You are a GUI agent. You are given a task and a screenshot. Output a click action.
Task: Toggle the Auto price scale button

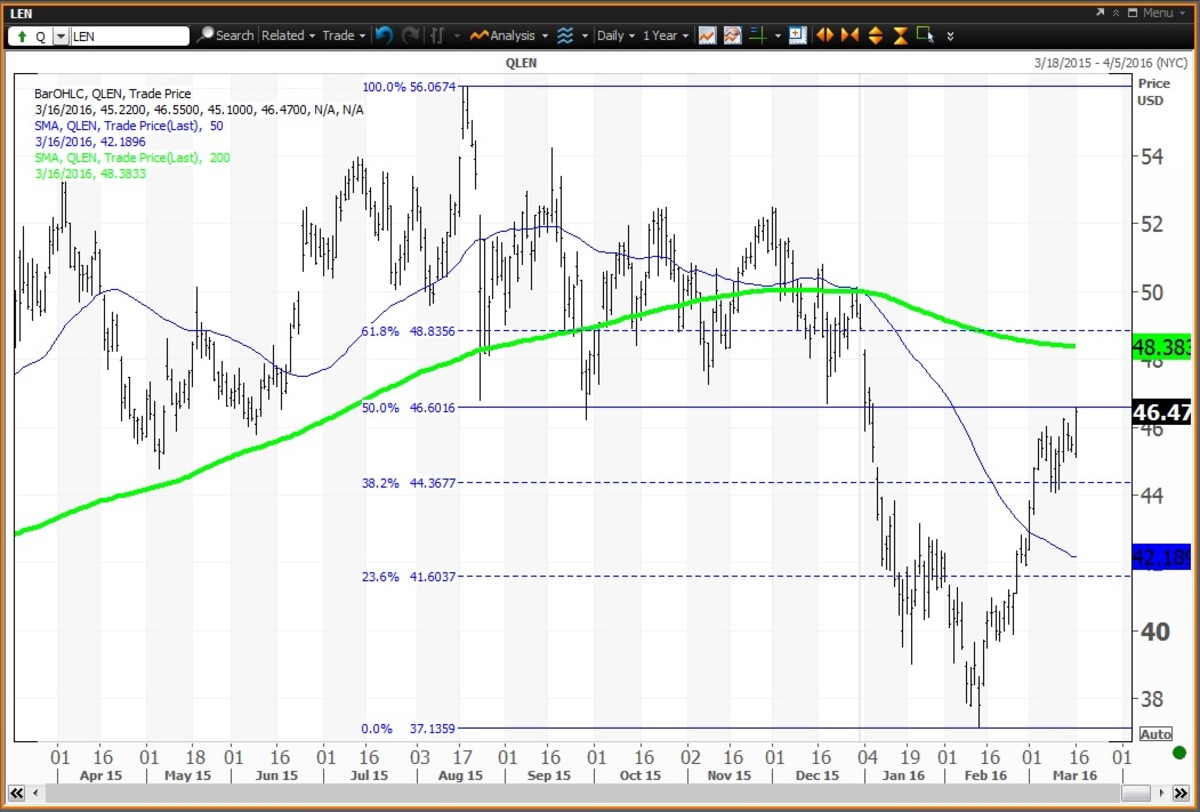pos(1155,734)
